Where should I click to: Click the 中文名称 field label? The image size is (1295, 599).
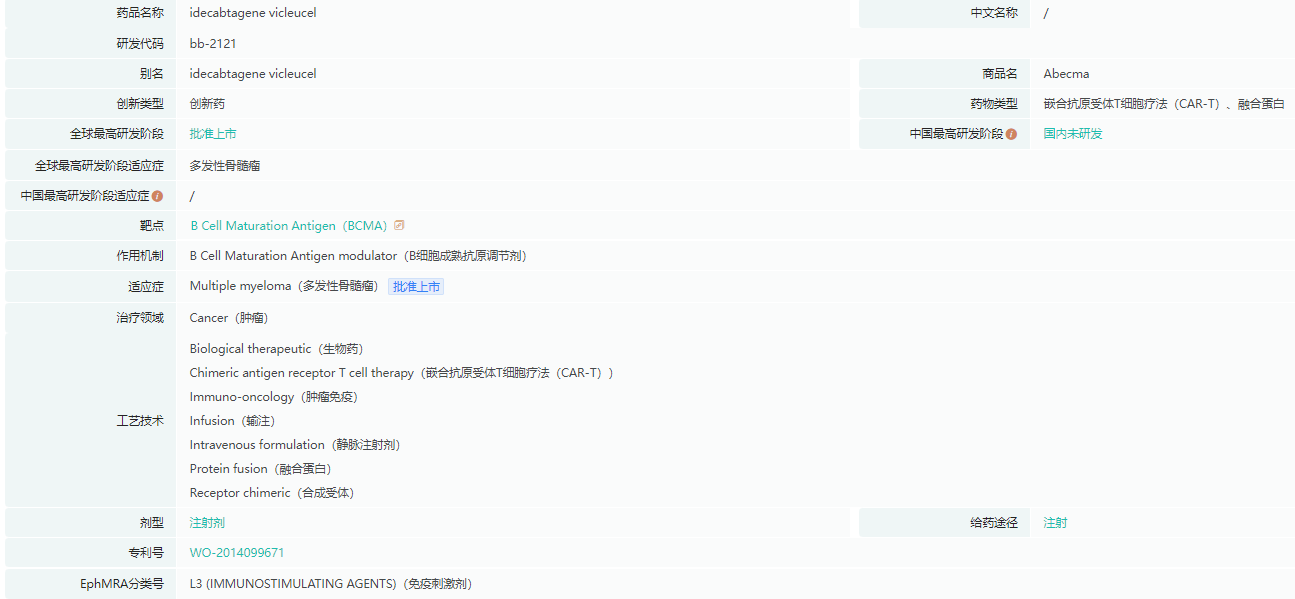[x=994, y=13]
